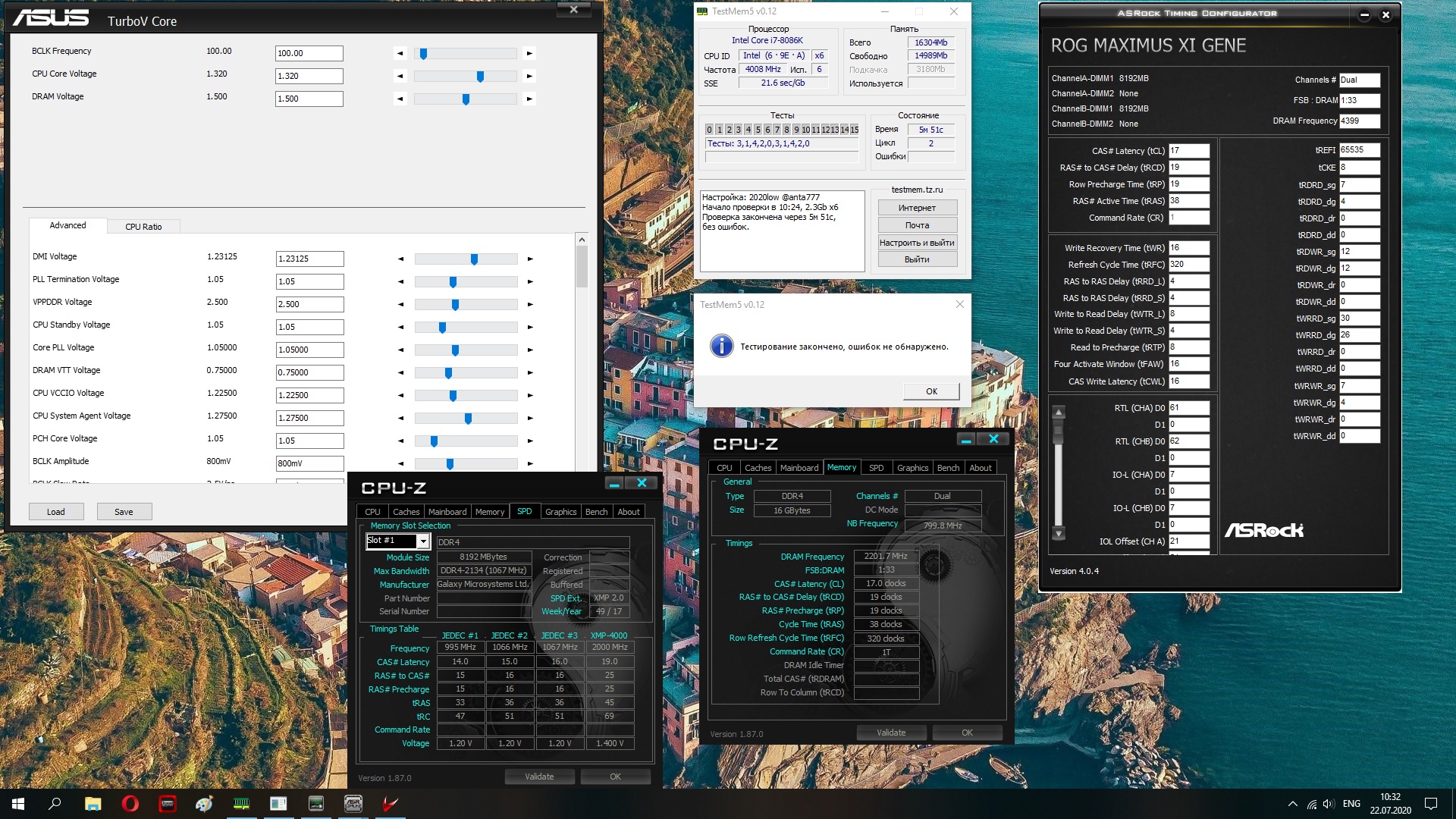
Task: Click the DMI Voltage input field
Action: (x=309, y=259)
